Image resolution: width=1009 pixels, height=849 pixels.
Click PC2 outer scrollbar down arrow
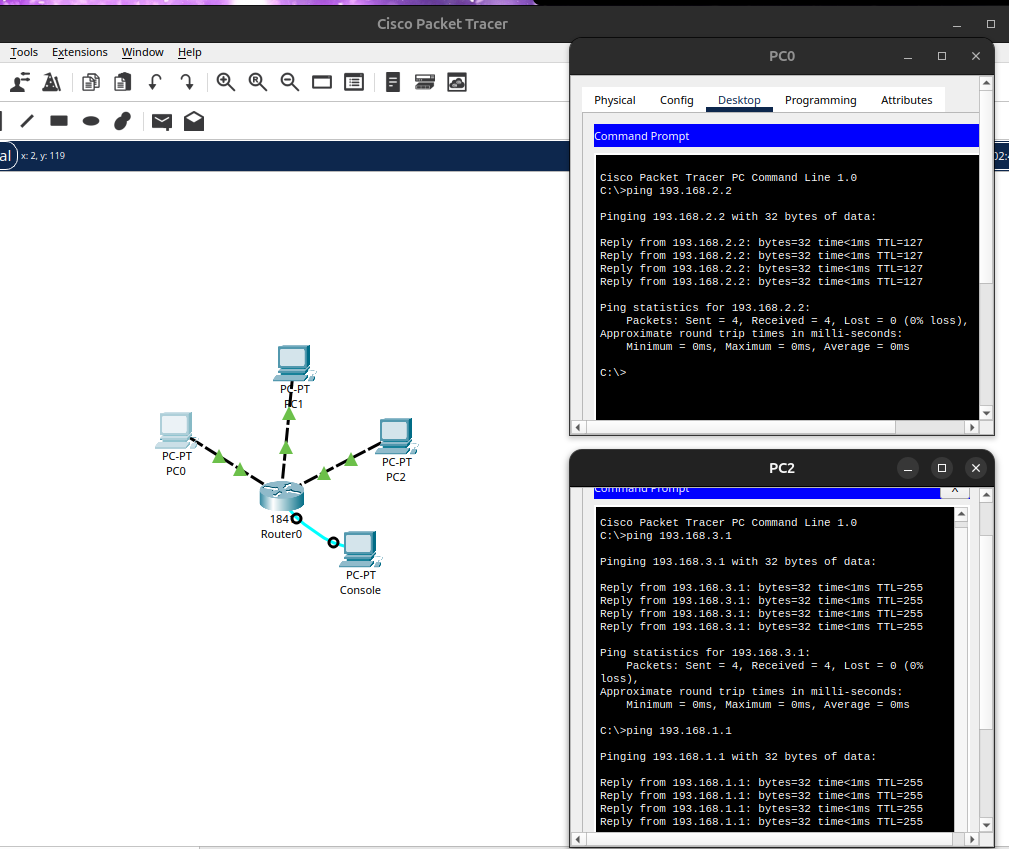(986, 825)
